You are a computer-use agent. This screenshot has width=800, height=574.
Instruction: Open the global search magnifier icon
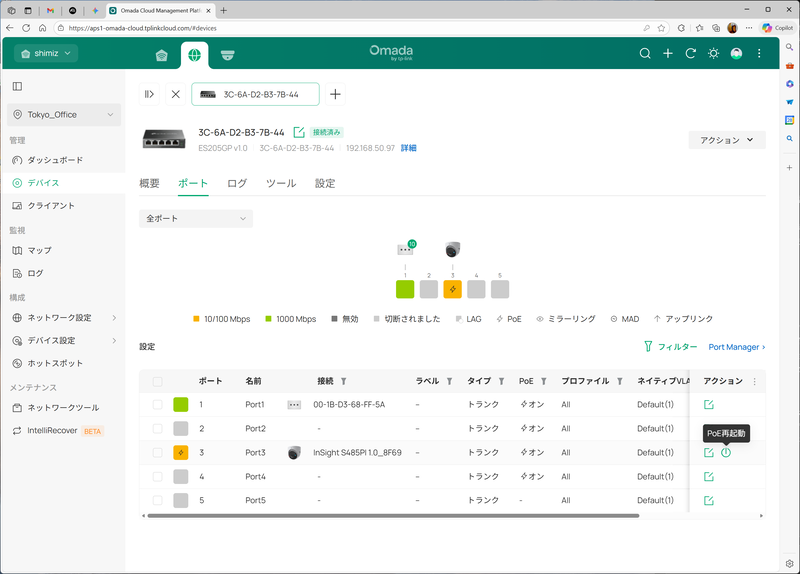point(645,54)
